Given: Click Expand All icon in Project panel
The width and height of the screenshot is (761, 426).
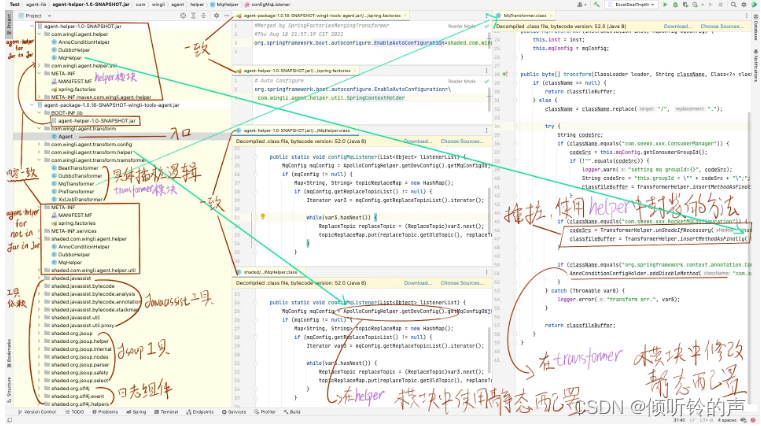Looking at the screenshot, I should tap(193, 16).
